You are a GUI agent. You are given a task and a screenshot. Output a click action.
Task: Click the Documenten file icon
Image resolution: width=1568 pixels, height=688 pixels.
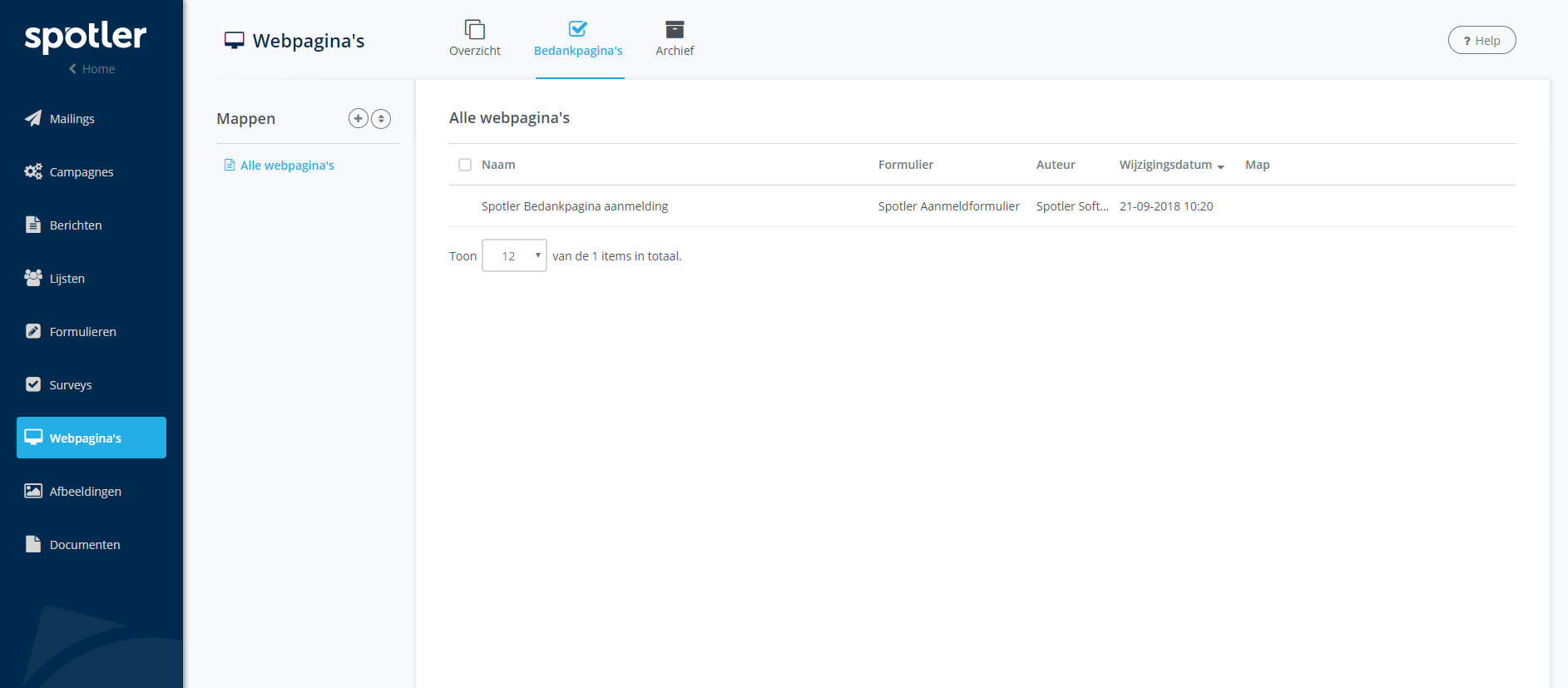tap(33, 544)
